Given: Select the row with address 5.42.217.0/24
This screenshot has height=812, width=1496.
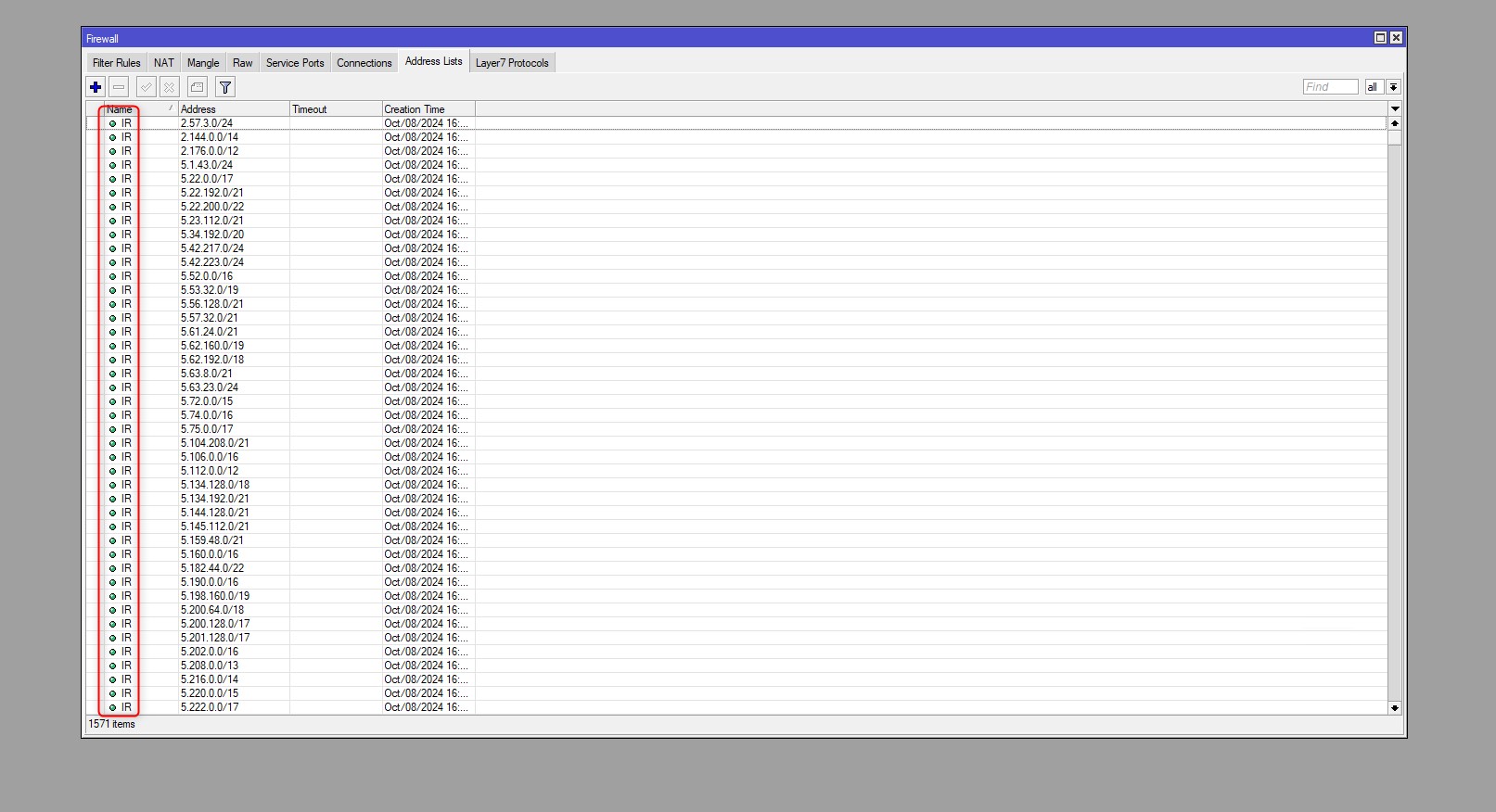Looking at the screenshot, I should [x=737, y=248].
